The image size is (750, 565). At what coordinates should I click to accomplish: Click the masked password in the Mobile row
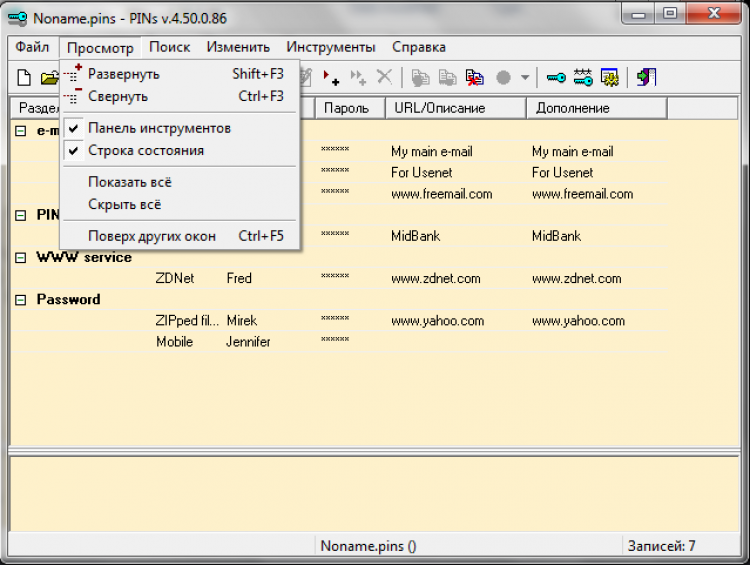(x=335, y=340)
